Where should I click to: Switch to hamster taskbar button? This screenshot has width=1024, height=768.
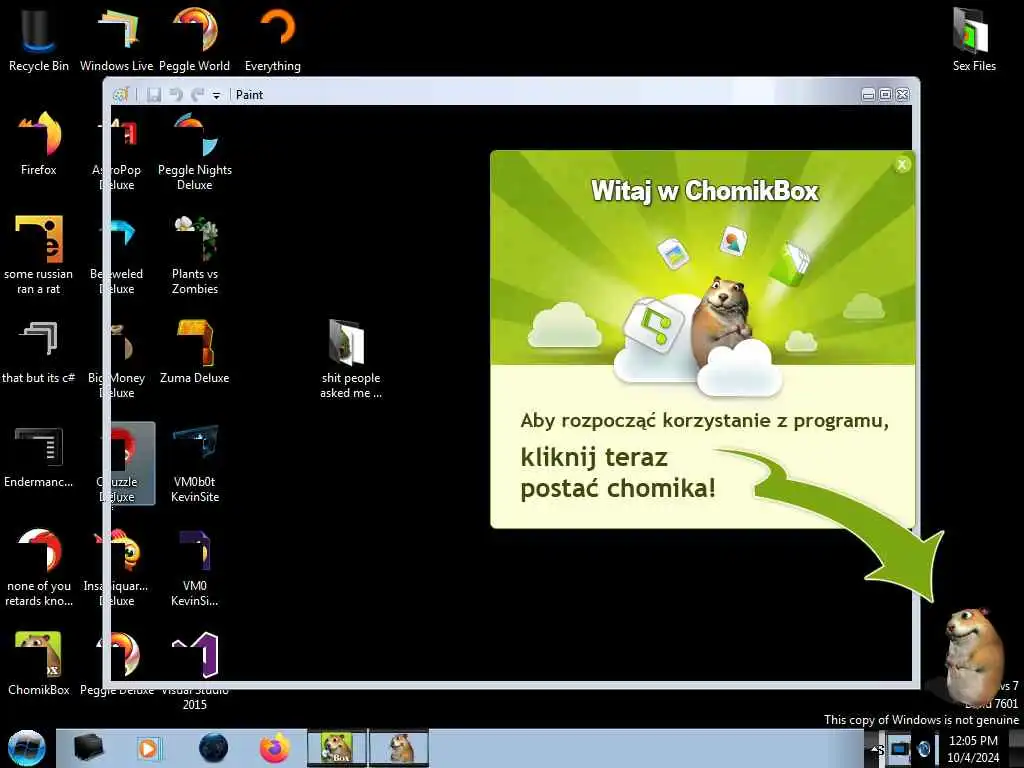[x=399, y=748]
